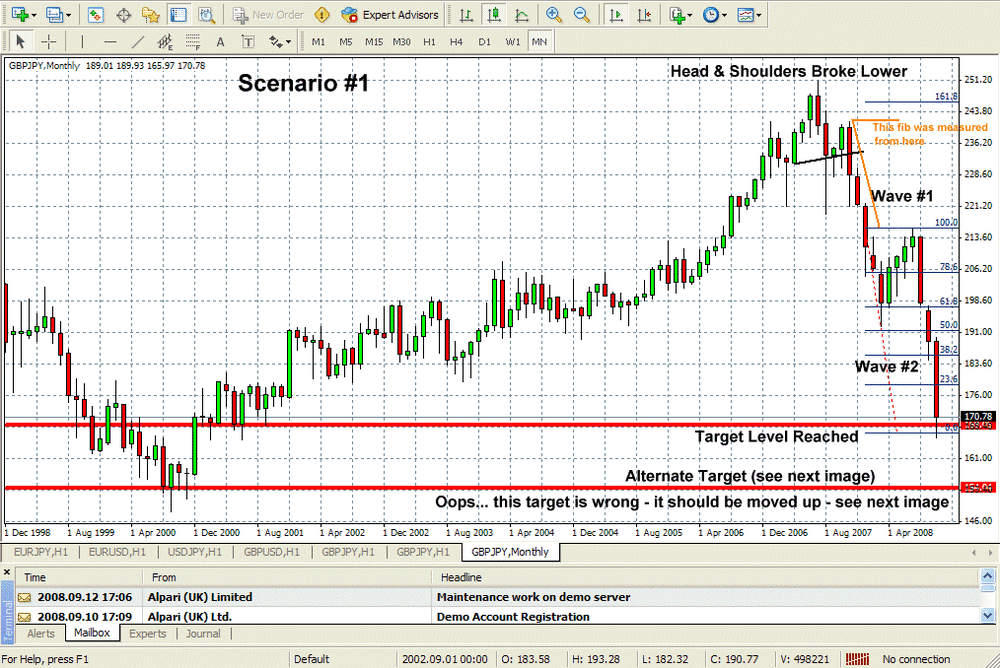Click the New Chart icon
The height and width of the screenshot is (668, 1000).
[x=19, y=15]
